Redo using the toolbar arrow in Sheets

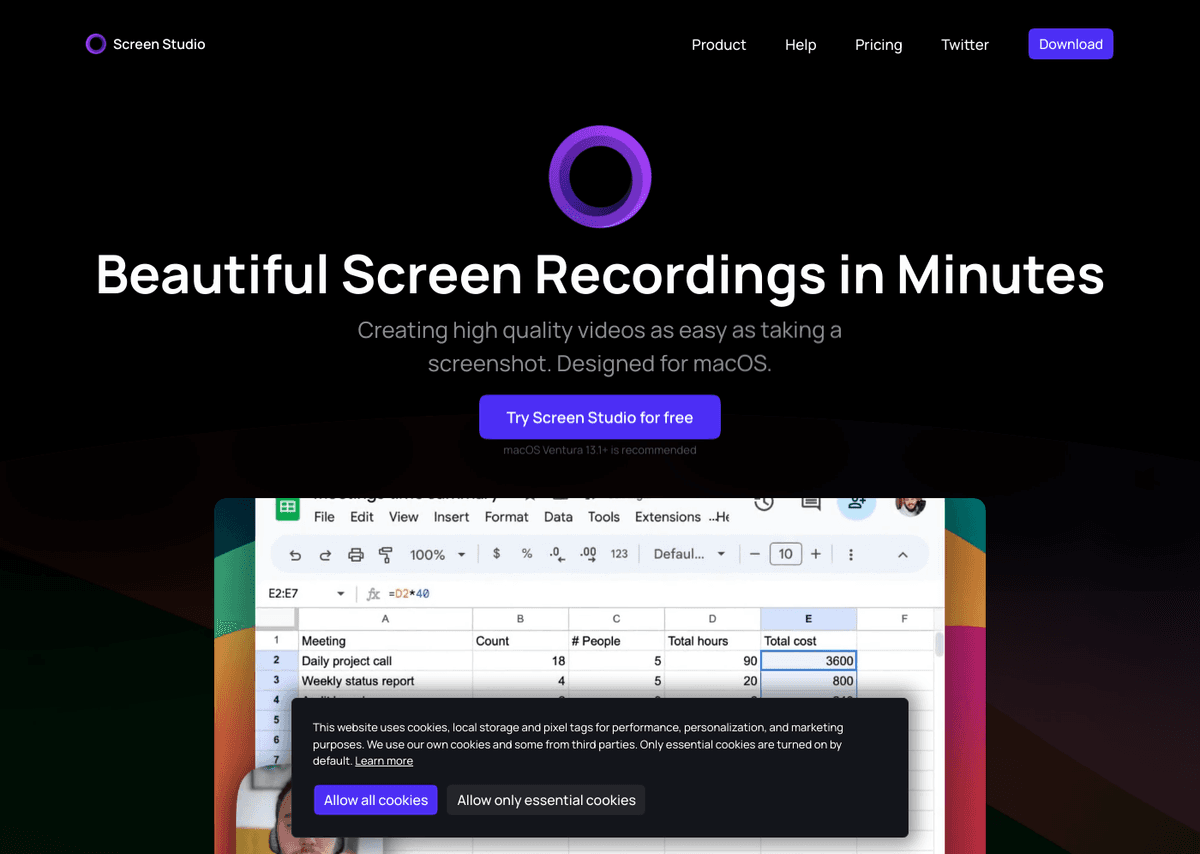pos(325,554)
